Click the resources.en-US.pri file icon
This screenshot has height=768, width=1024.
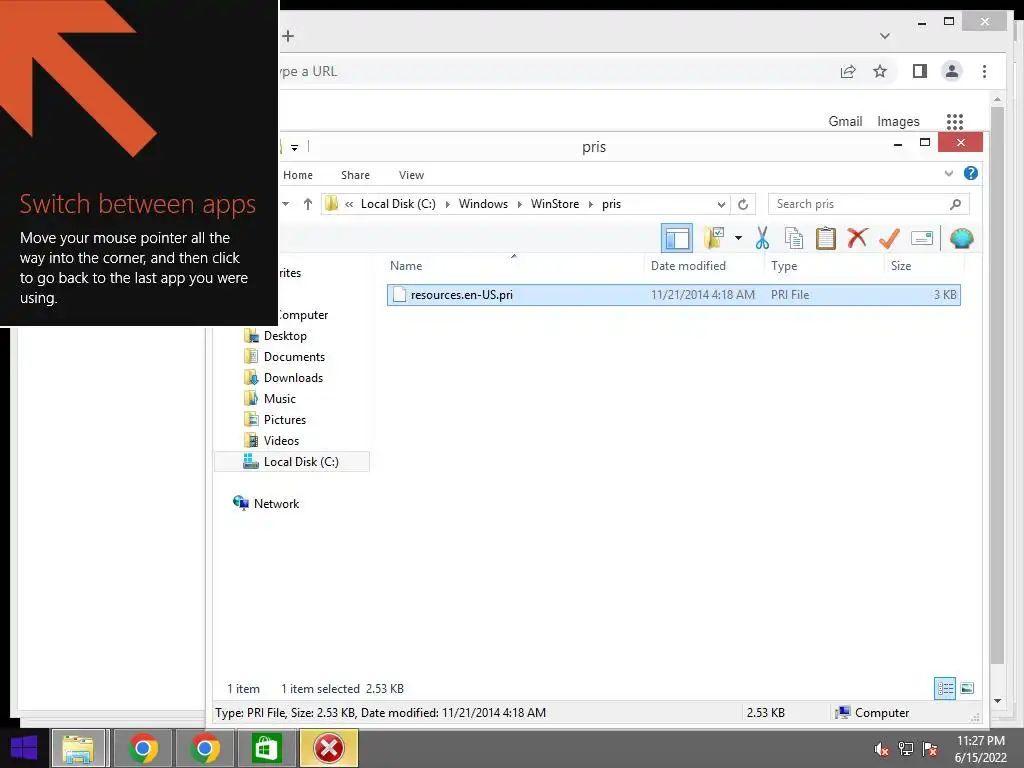pyautogui.click(x=399, y=295)
